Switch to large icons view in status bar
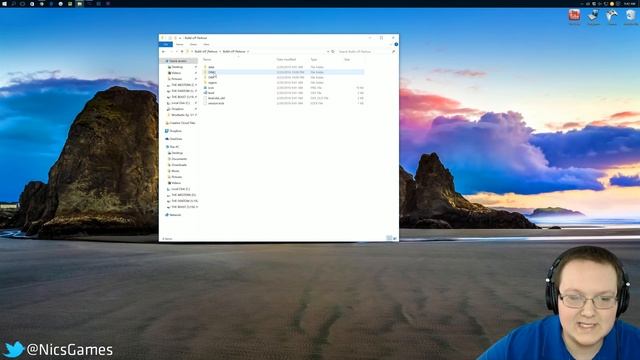 pos(395,238)
